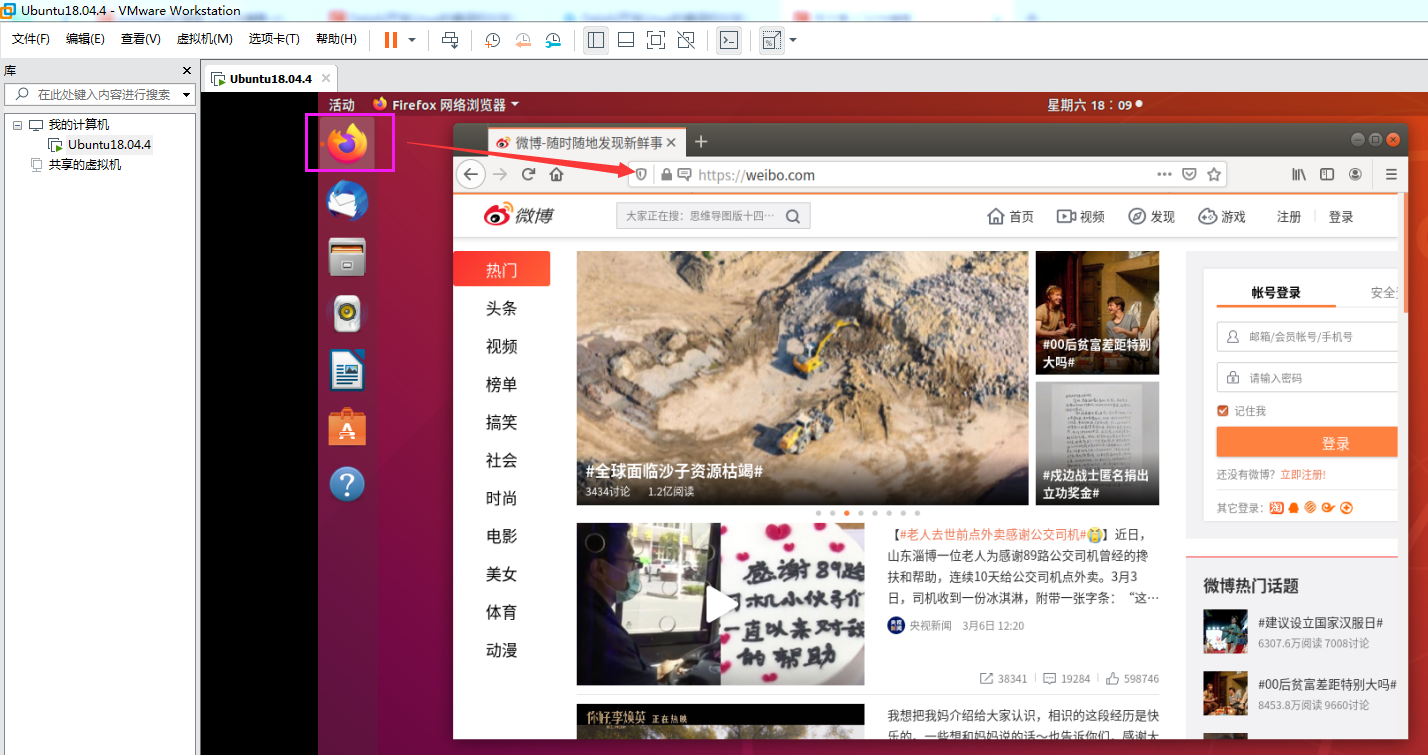Expand the stretch guest display dropdown arrow
This screenshot has height=755, width=1428.
pos(793,40)
